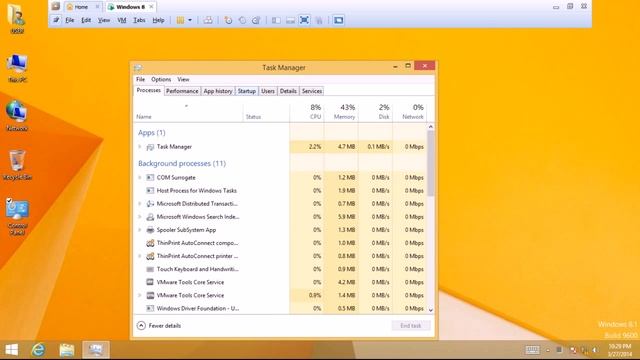Open This PC desktop icon
This screenshot has width=640, height=360.
(17, 68)
